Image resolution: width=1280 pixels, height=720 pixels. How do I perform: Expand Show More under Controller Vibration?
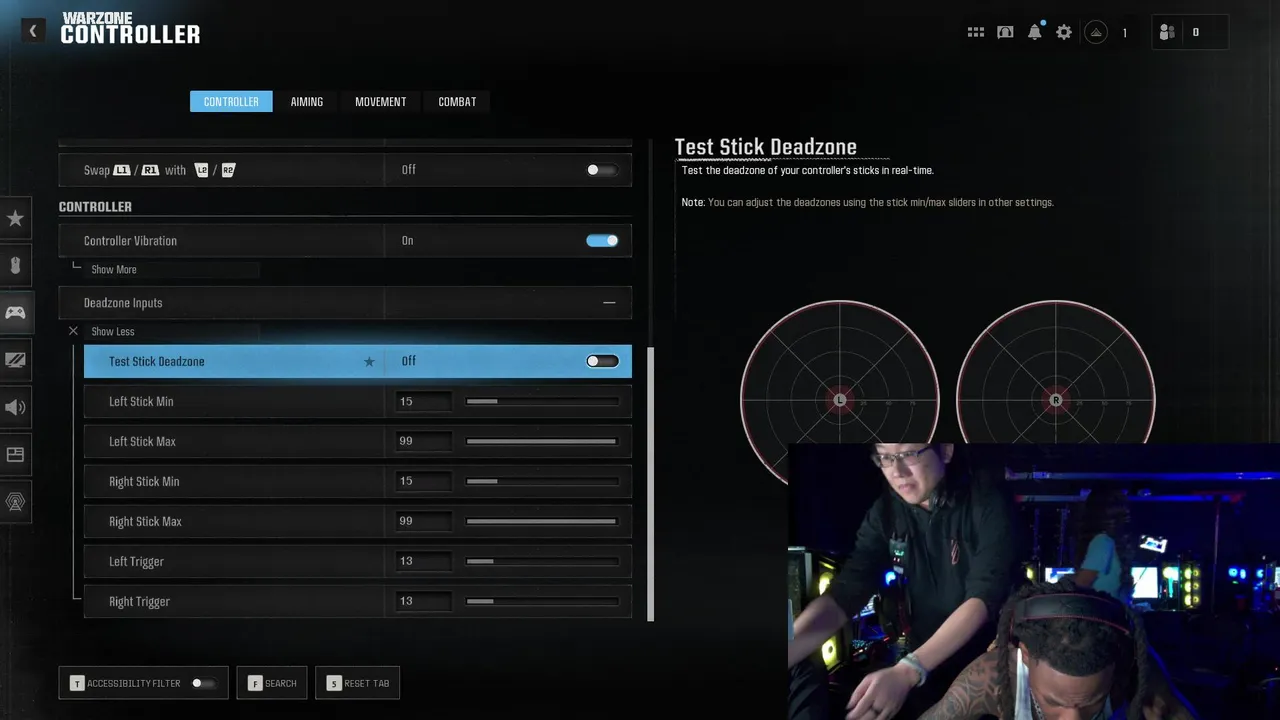pyautogui.click(x=114, y=270)
